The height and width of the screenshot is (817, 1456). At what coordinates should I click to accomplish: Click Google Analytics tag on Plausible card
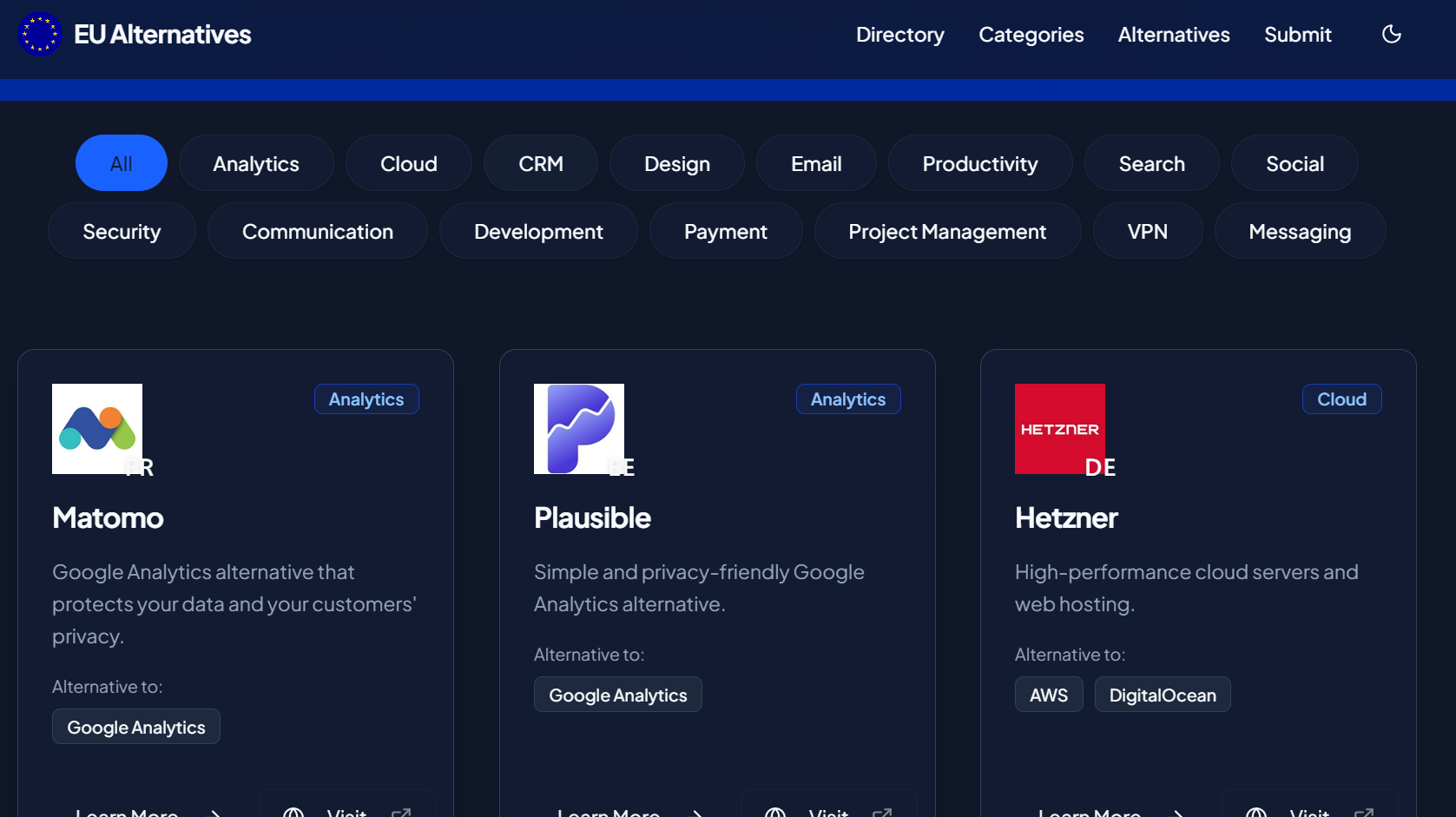pos(618,695)
